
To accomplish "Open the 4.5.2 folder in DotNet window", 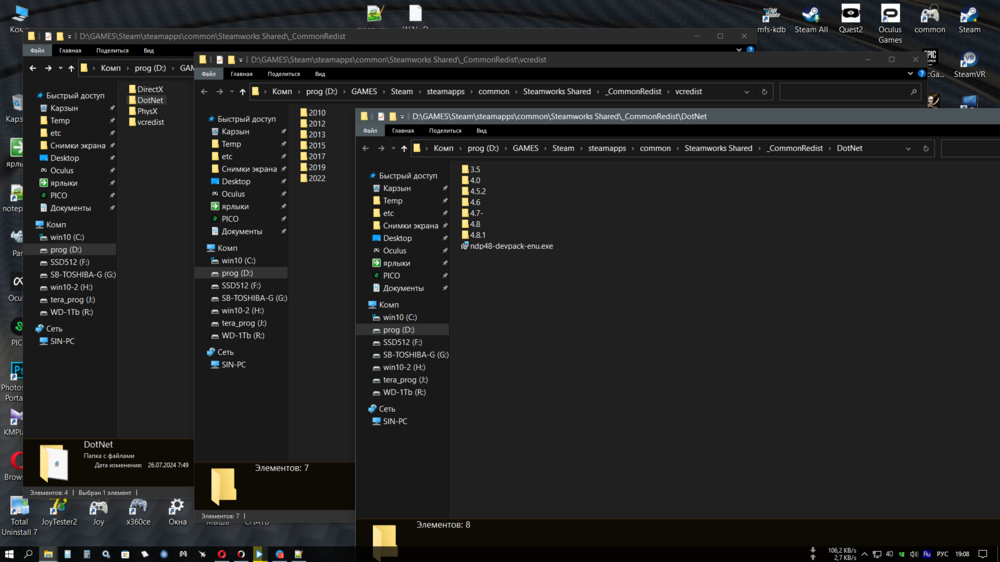I will [474, 191].
